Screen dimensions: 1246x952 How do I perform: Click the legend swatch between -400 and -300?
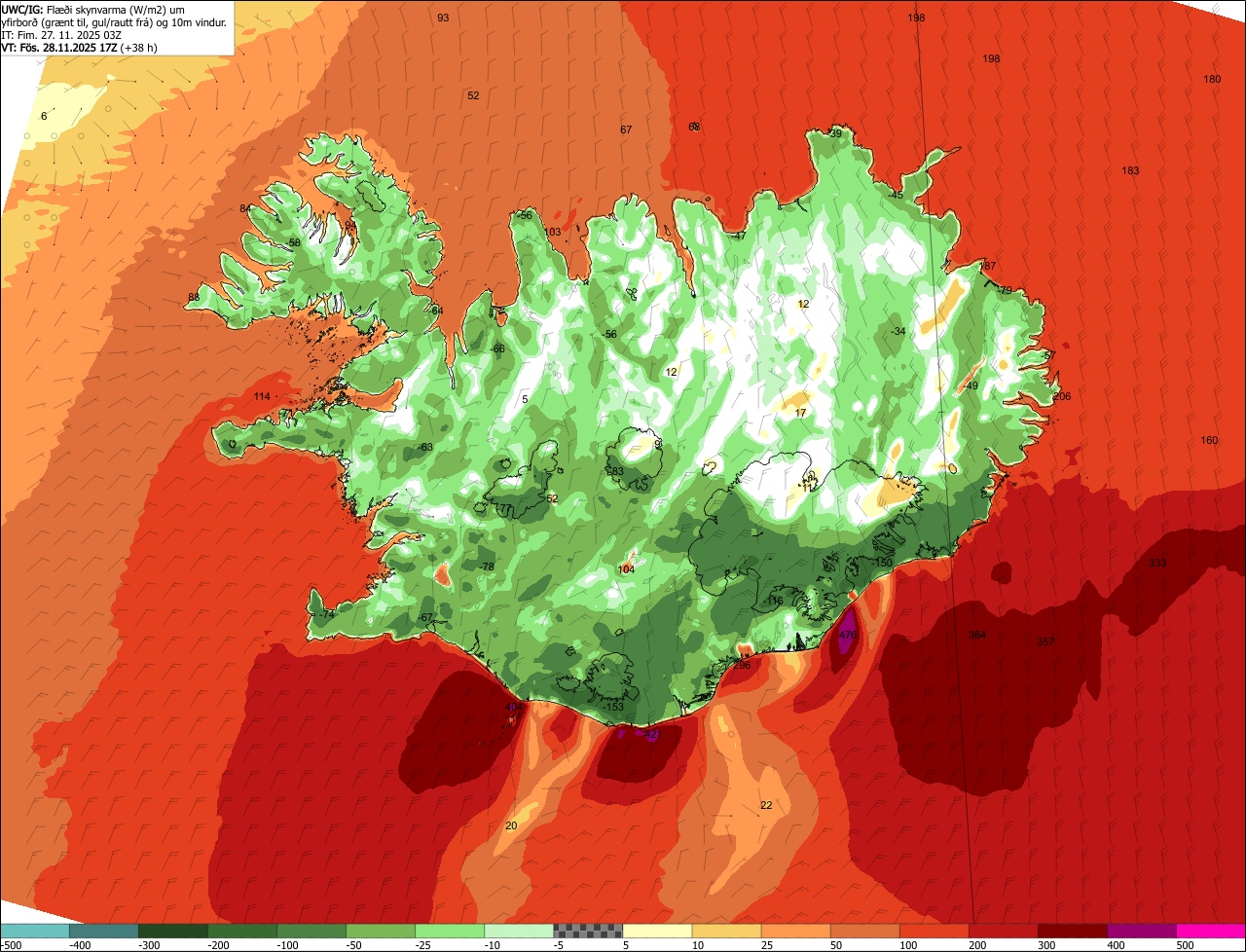point(103,931)
